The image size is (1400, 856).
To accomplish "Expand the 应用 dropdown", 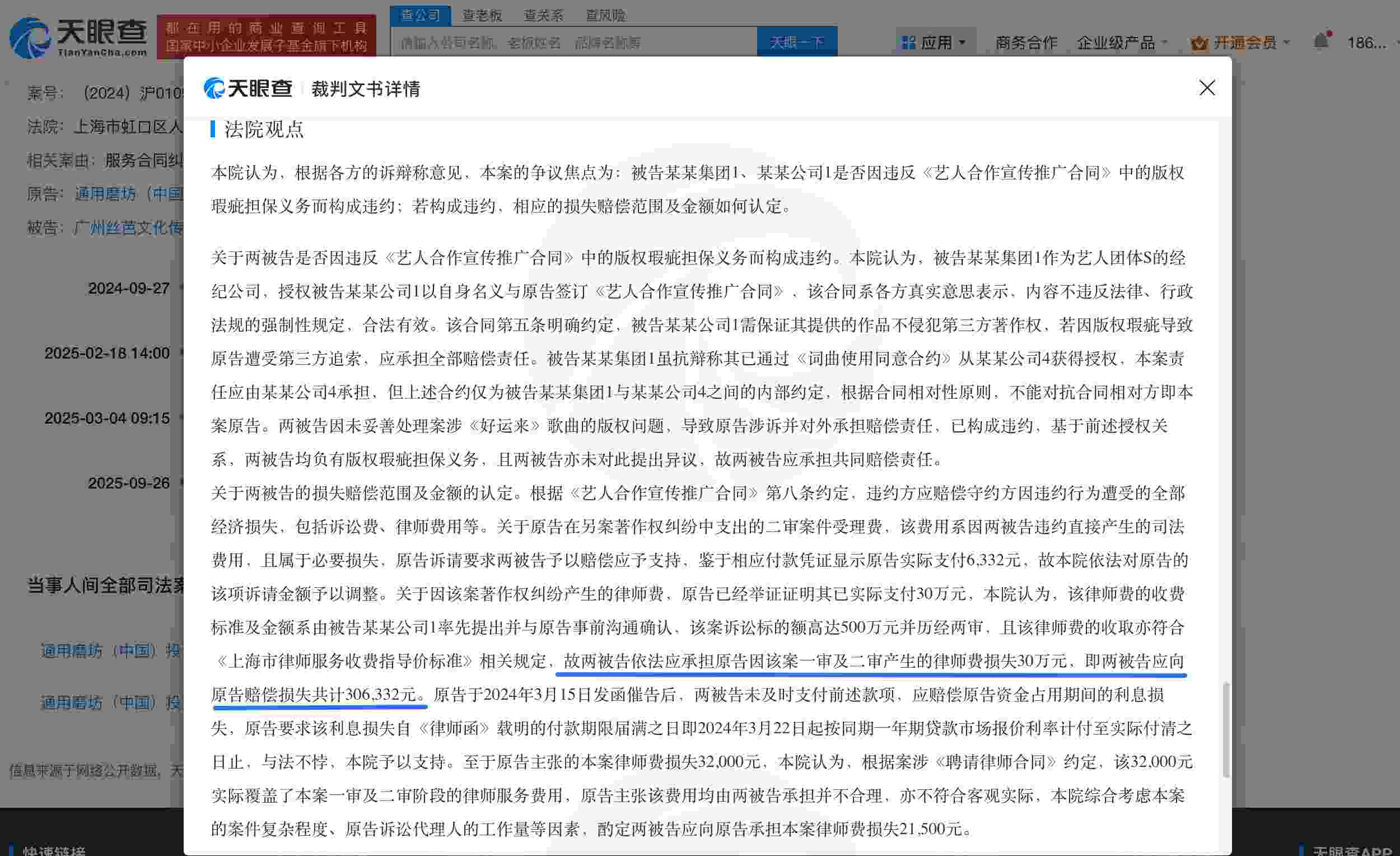I will pyautogui.click(x=937, y=41).
